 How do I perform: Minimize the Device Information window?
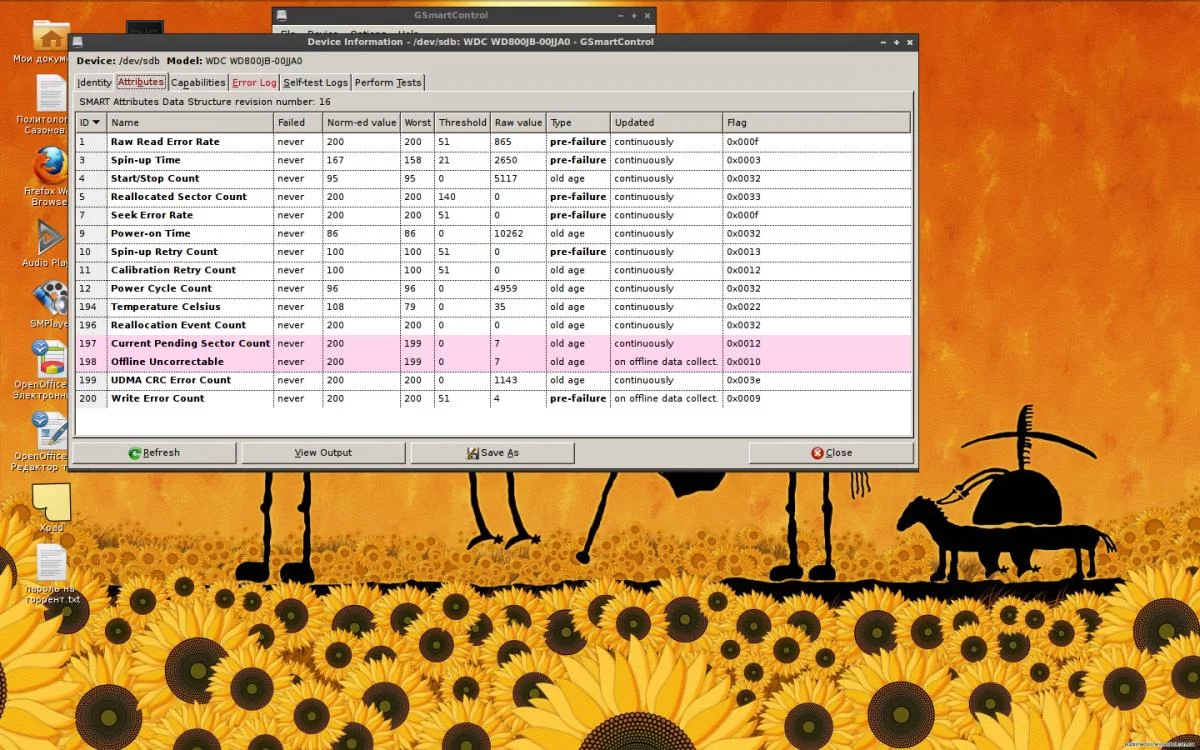881,42
